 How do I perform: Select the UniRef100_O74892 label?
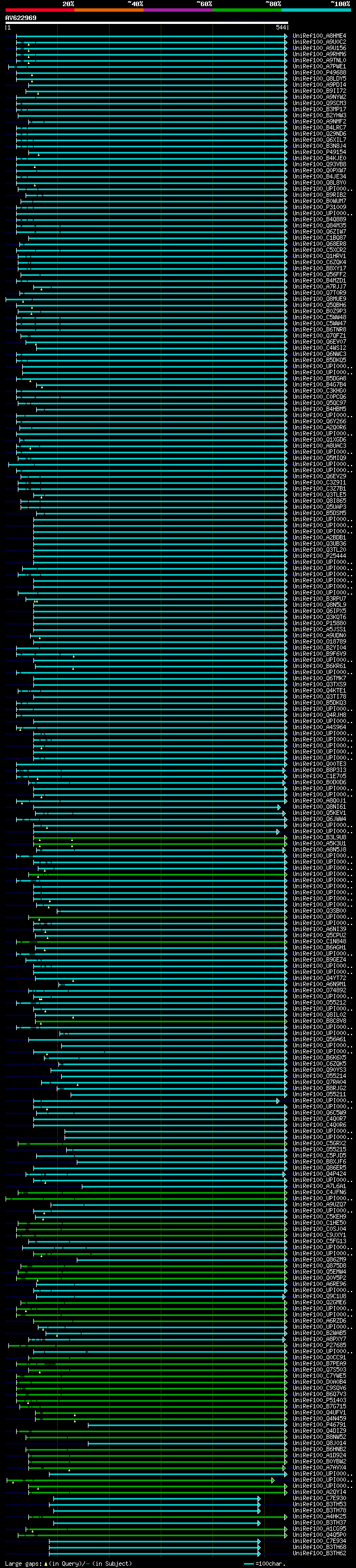point(319,990)
